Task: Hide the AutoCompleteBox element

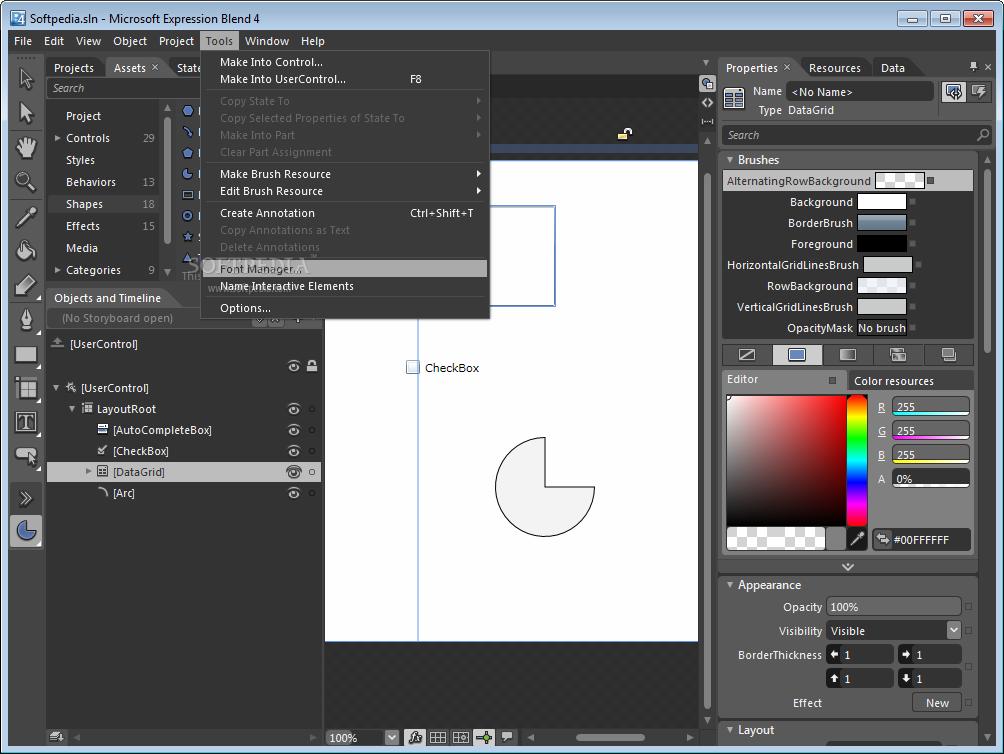Action: click(293, 430)
